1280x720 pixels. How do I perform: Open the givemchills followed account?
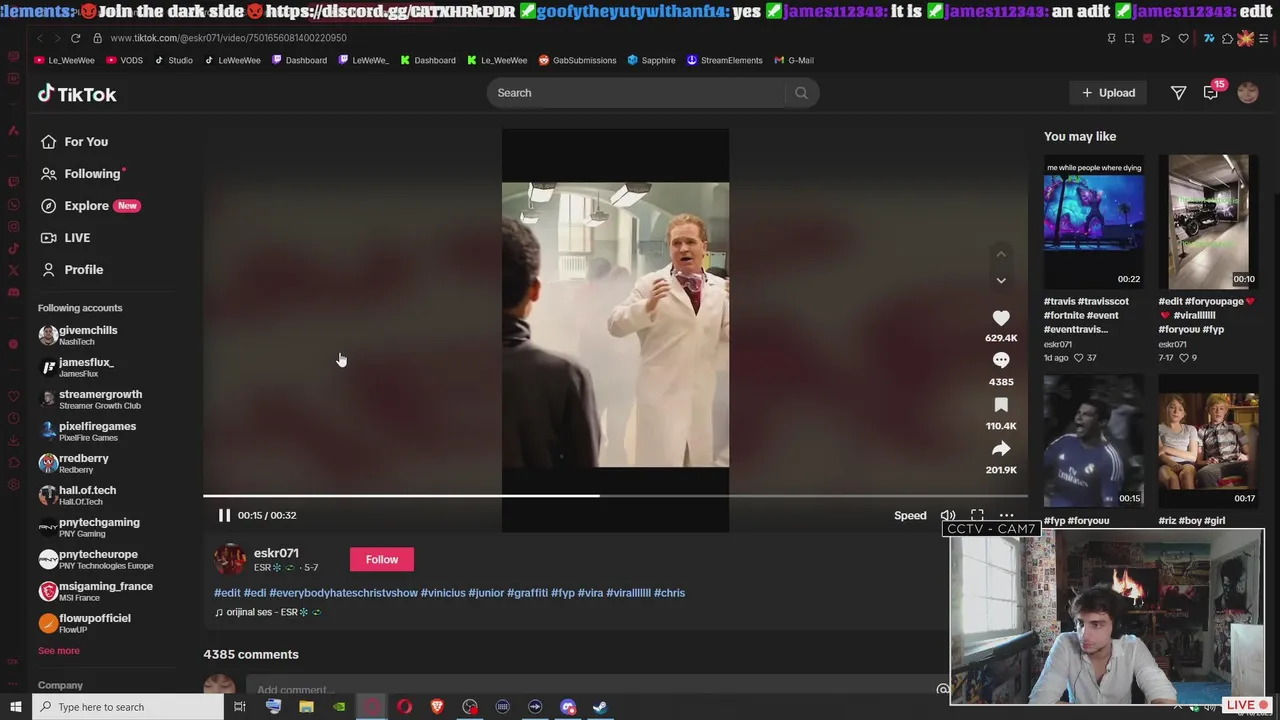click(78, 335)
